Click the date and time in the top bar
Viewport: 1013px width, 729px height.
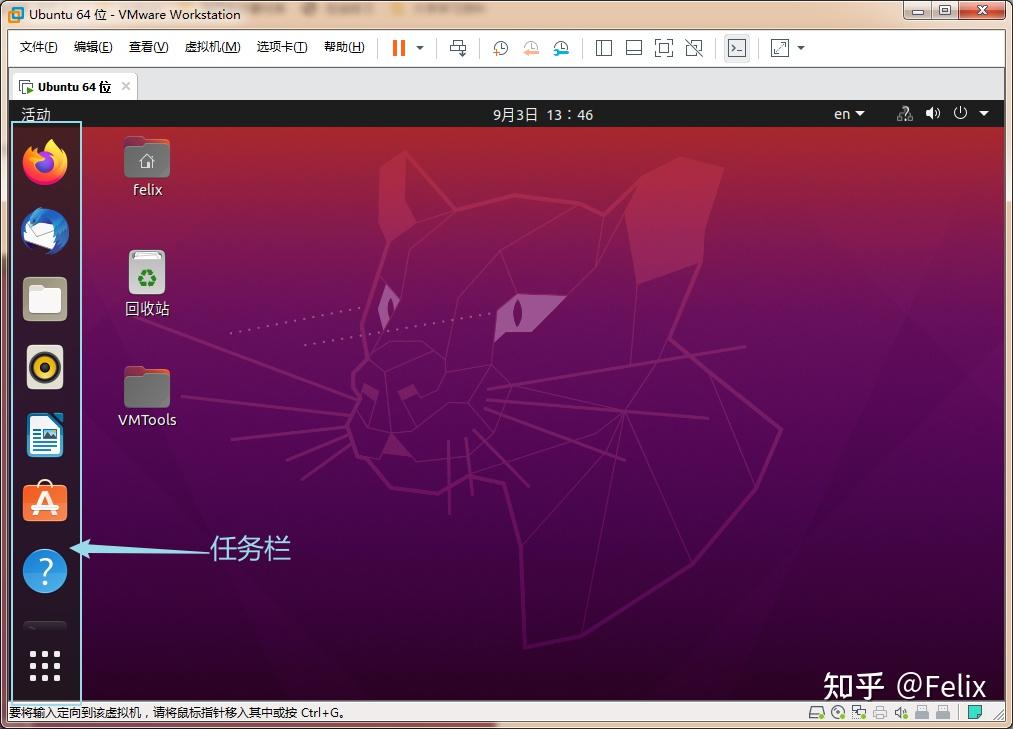pyautogui.click(x=541, y=114)
